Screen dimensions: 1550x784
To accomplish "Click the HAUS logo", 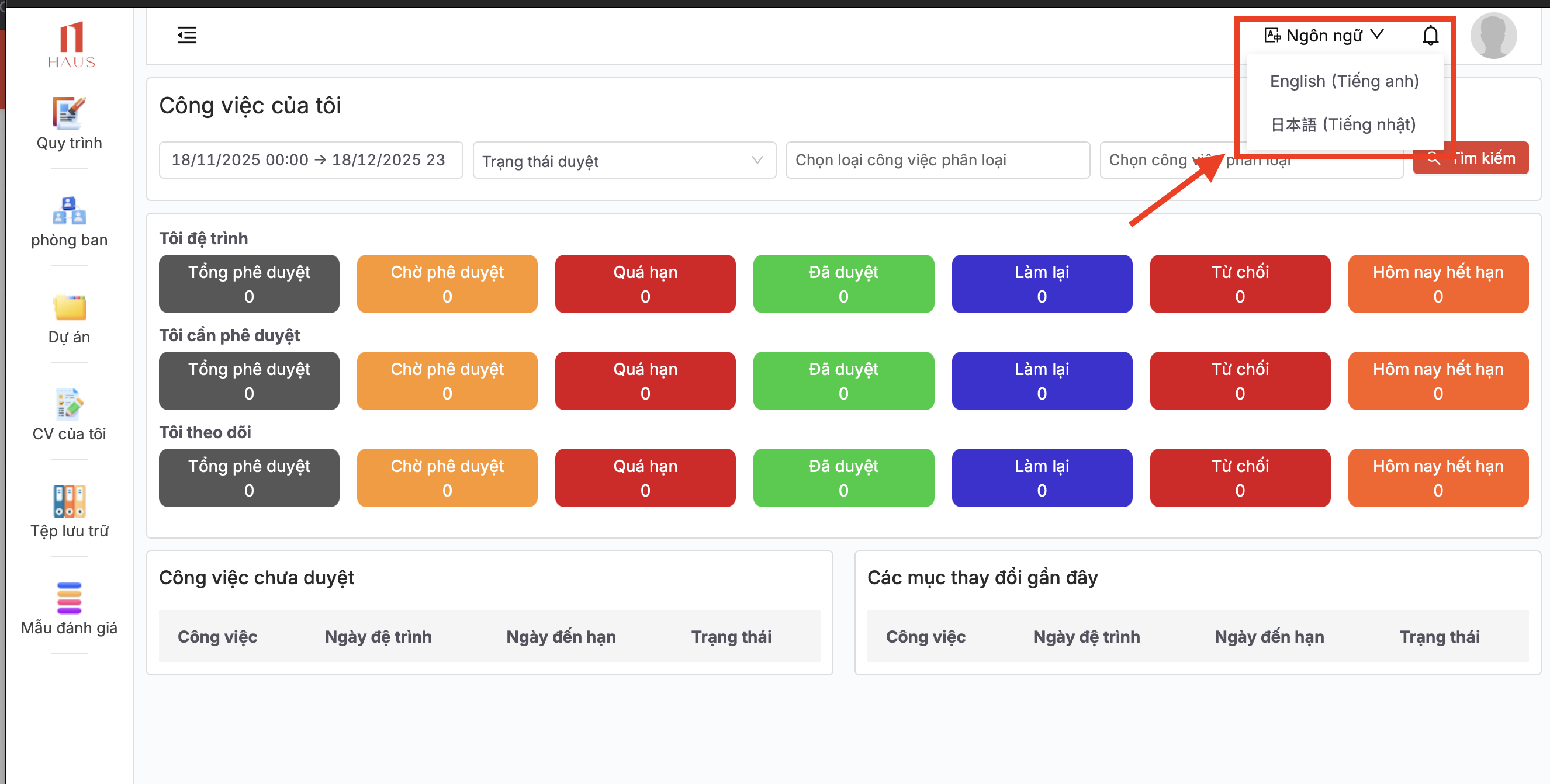I will 72,45.
